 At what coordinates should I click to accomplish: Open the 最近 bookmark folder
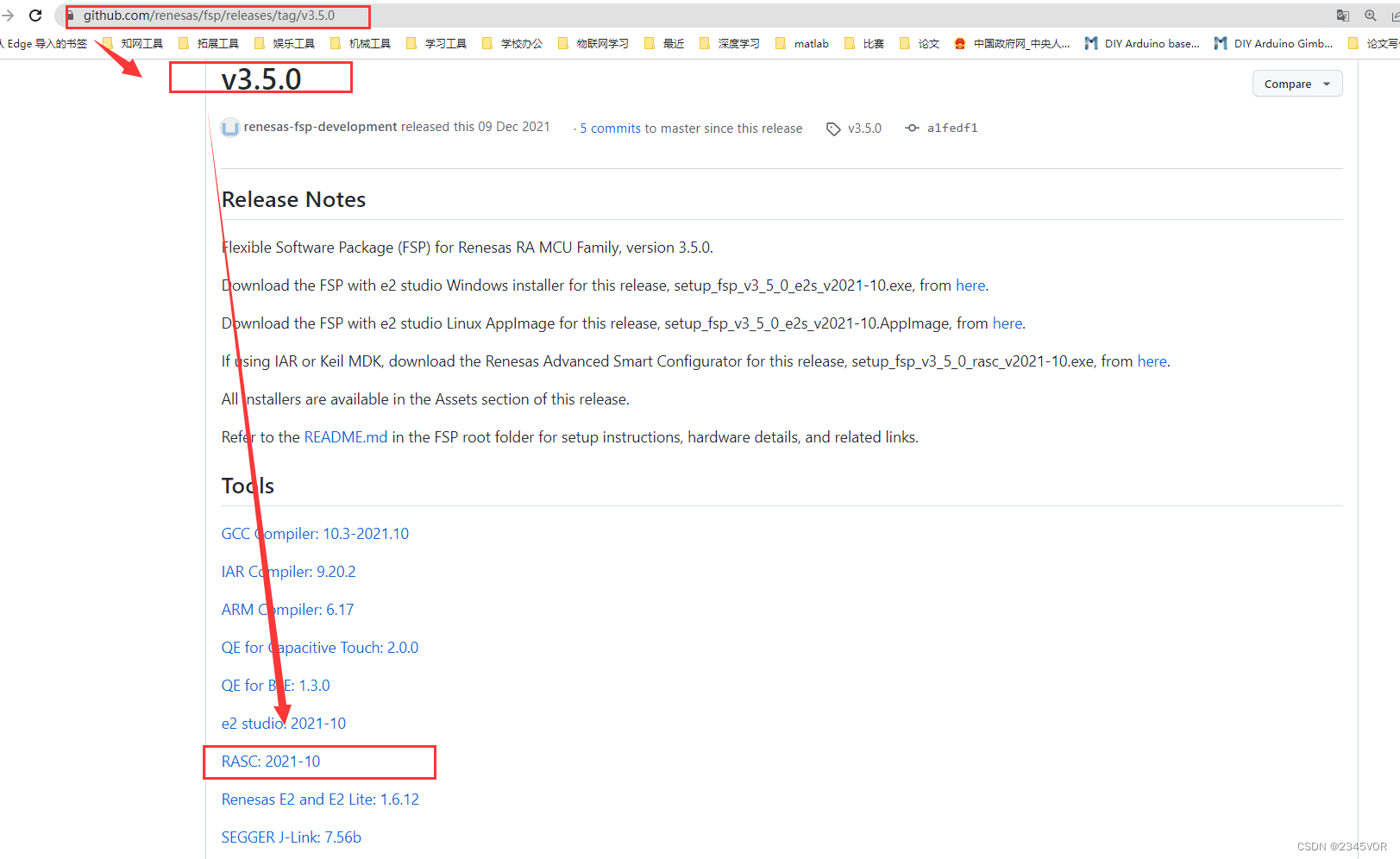tap(664, 44)
